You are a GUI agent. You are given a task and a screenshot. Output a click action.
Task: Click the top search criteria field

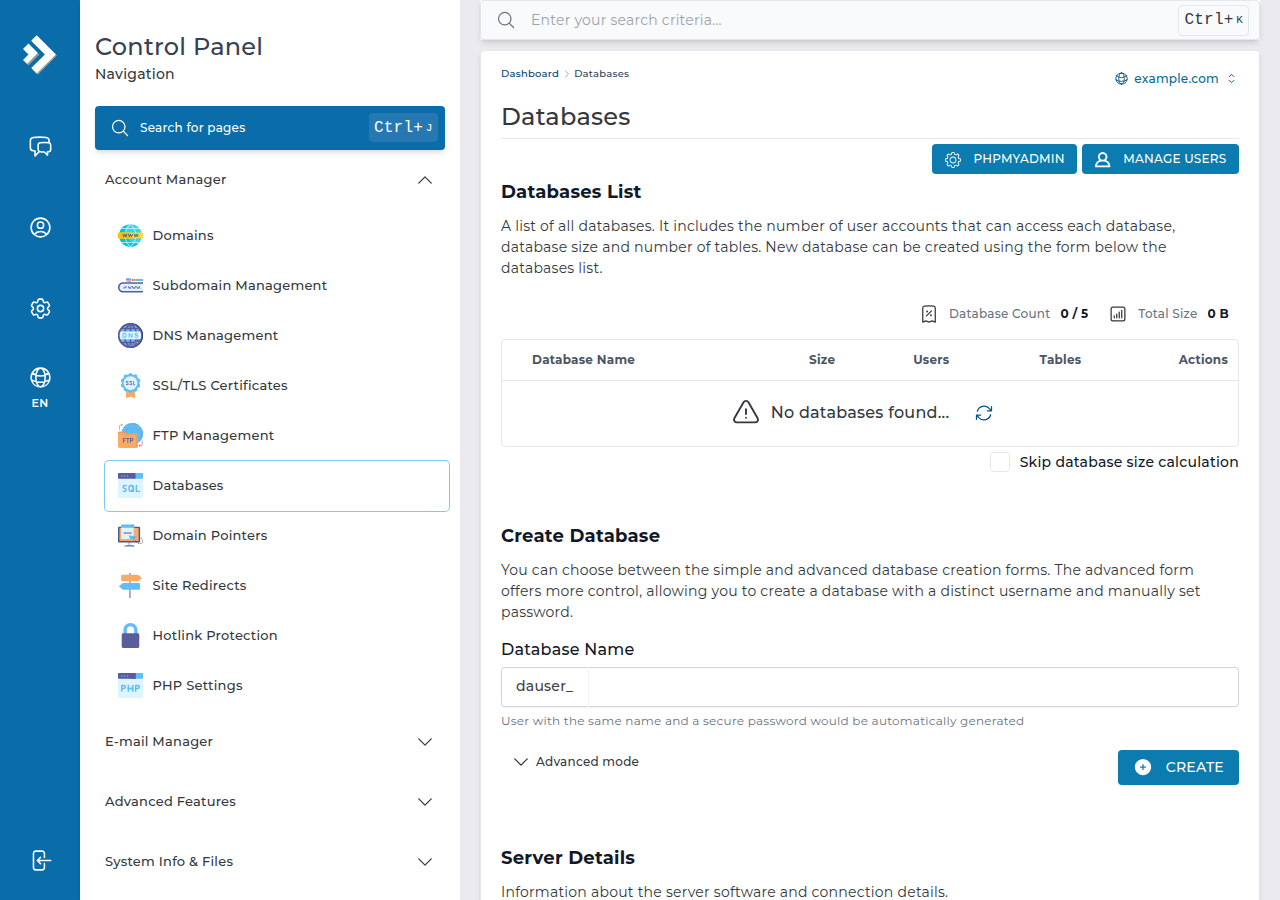850,20
